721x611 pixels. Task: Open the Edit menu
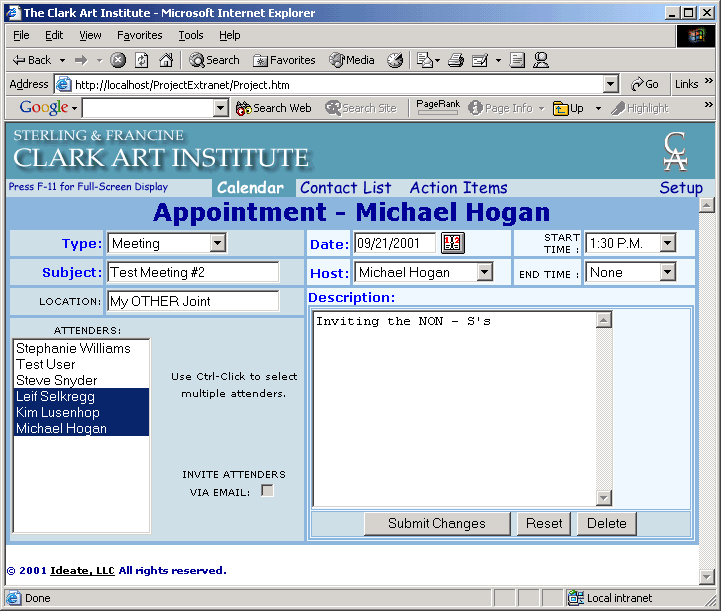[54, 35]
